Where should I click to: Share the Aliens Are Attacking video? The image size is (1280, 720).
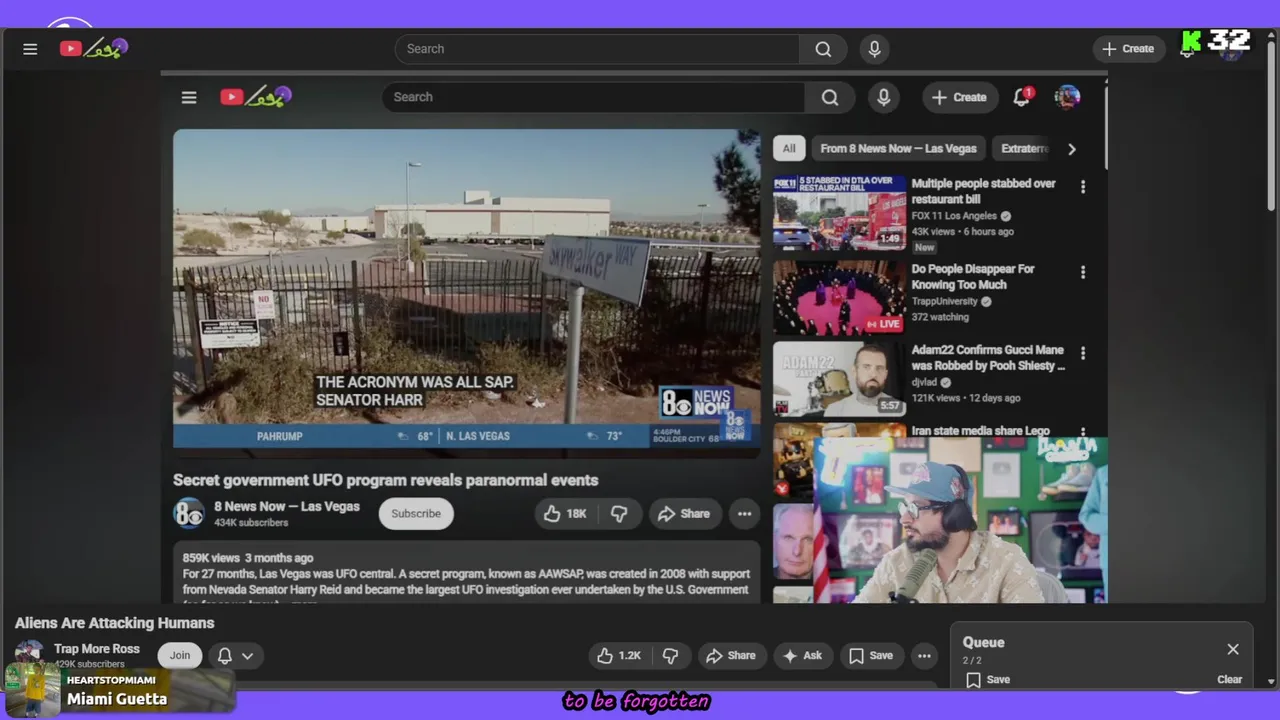pyautogui.click(x=731, y=656)
